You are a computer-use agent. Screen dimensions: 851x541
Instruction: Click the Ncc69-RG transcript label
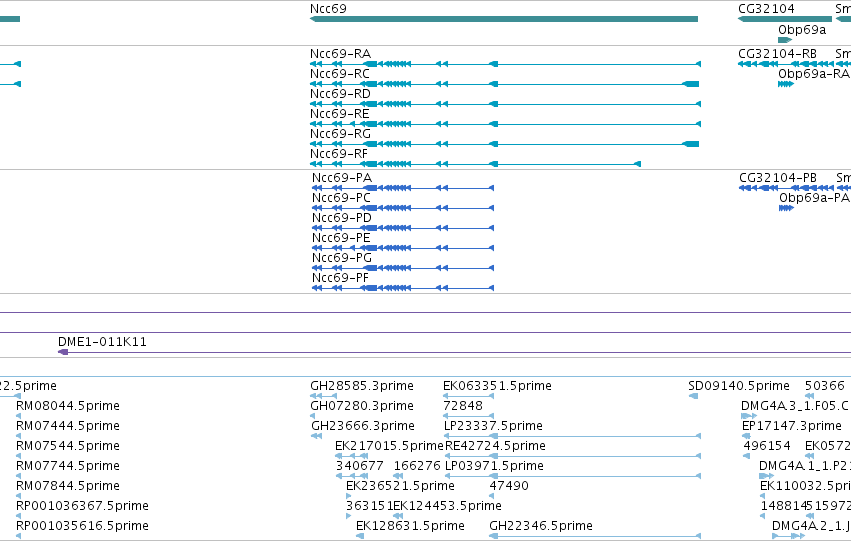click(340, 134)
